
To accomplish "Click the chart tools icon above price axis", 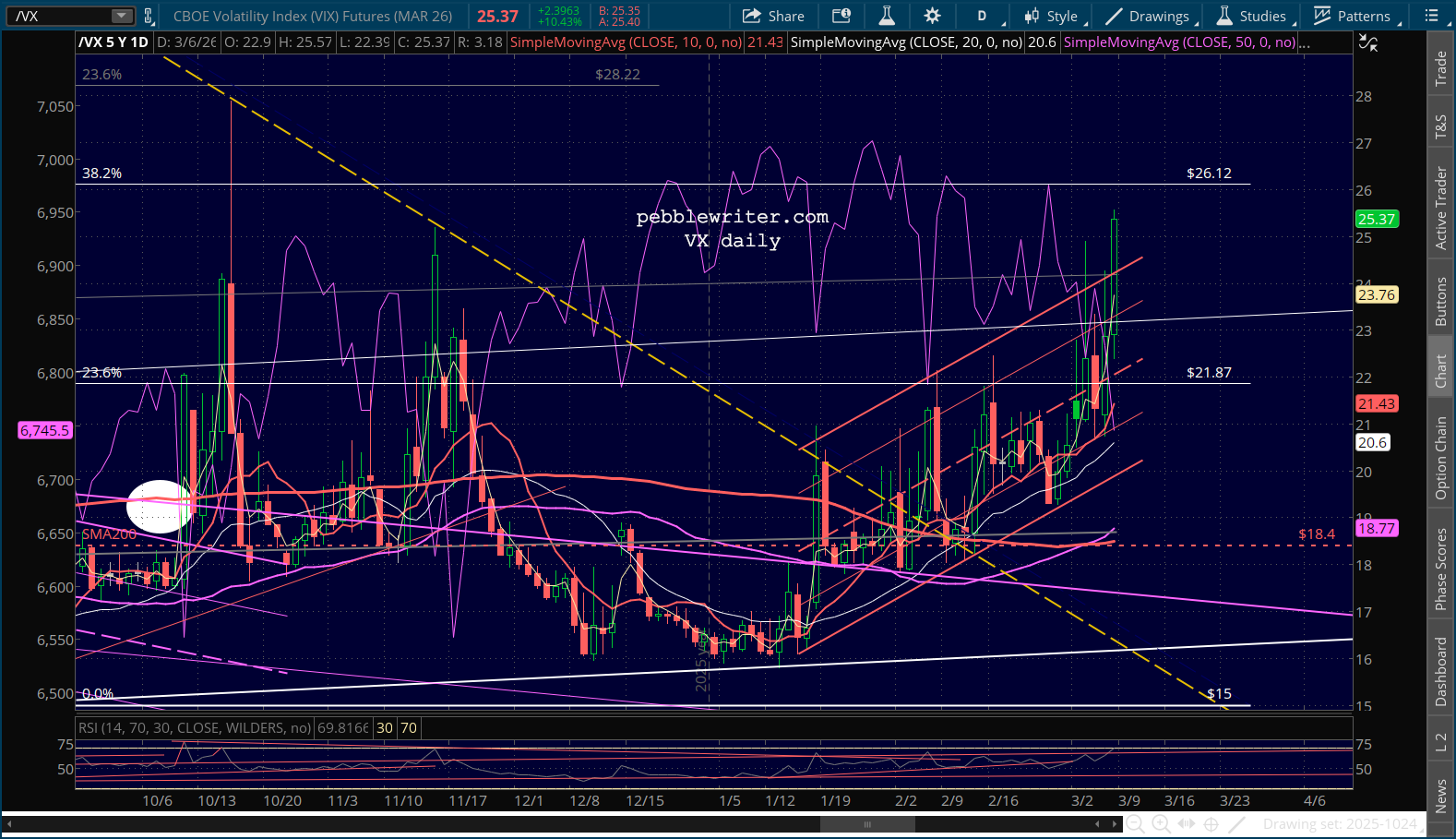I will tap(1368, 42).
